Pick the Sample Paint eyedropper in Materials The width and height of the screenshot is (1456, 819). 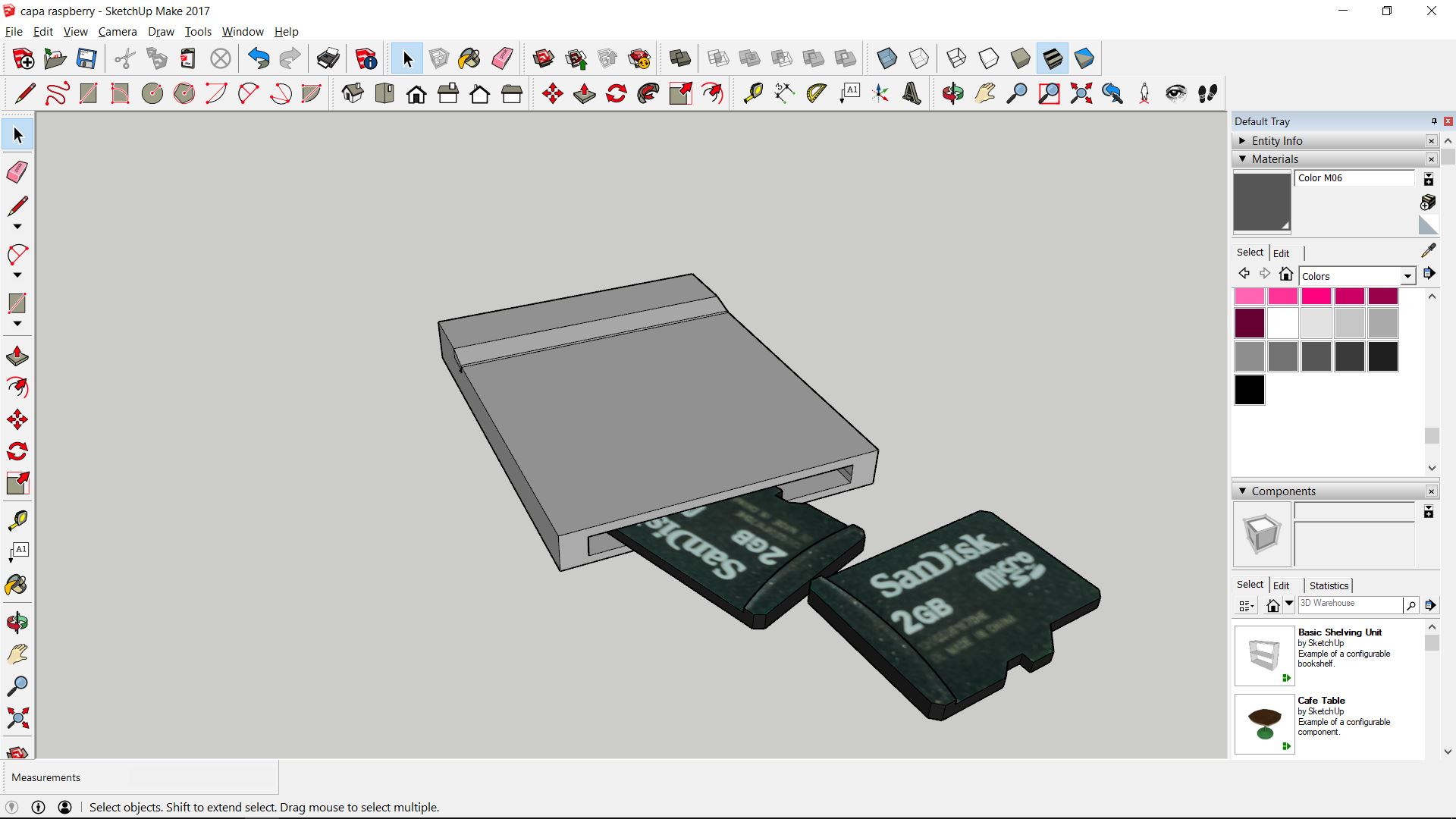click(x=1429, y=250)
